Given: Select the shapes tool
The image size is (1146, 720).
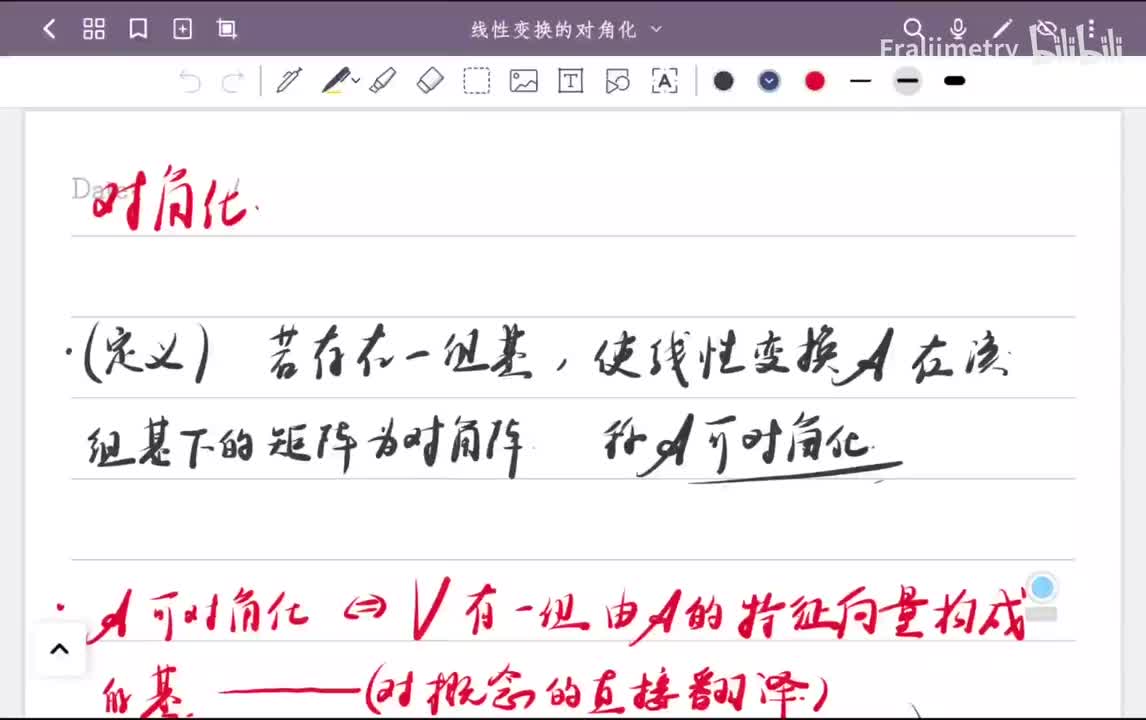Looking at the screenshot, I should [618, 80].
